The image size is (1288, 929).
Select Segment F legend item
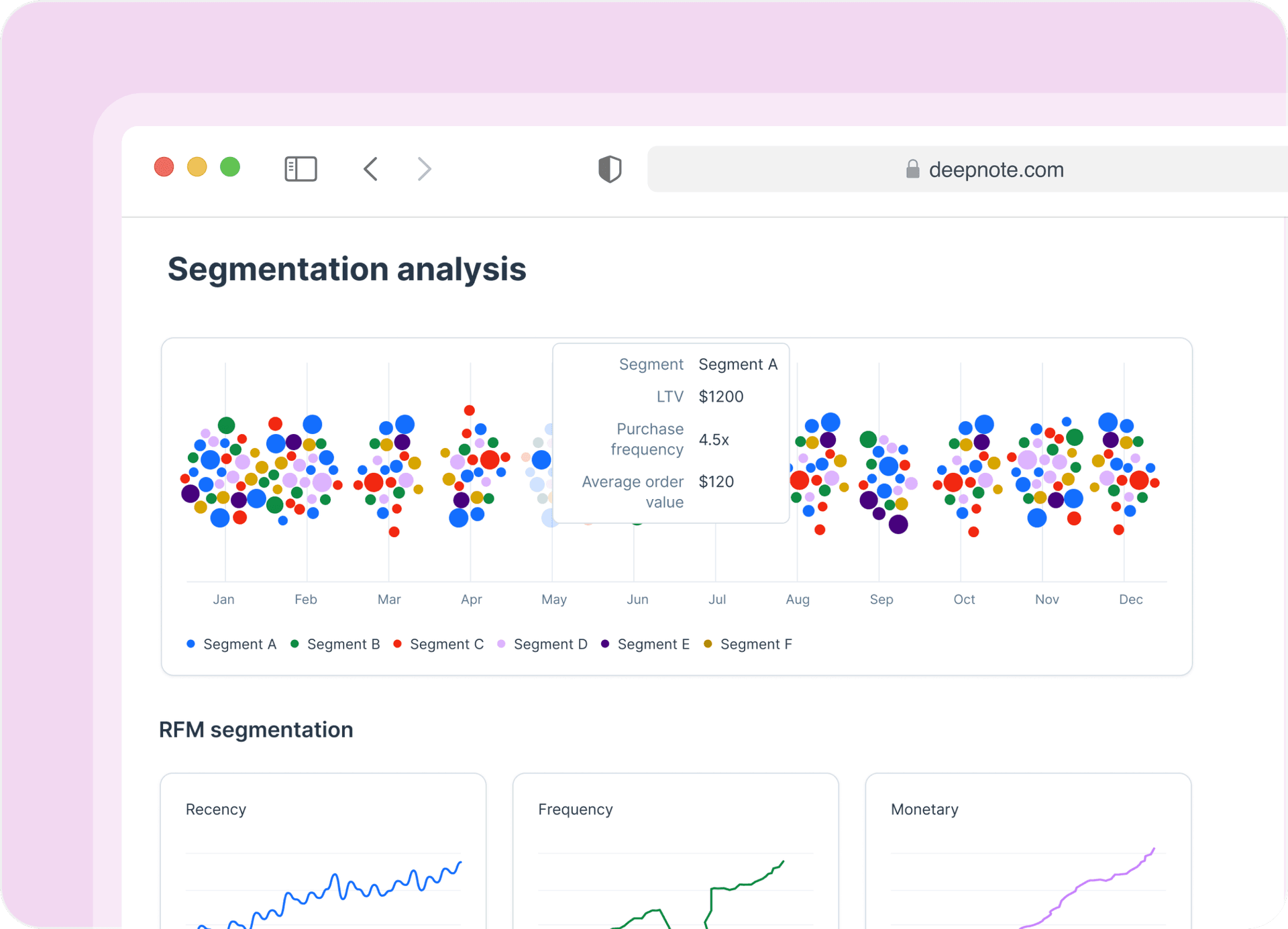pos(749,644)
